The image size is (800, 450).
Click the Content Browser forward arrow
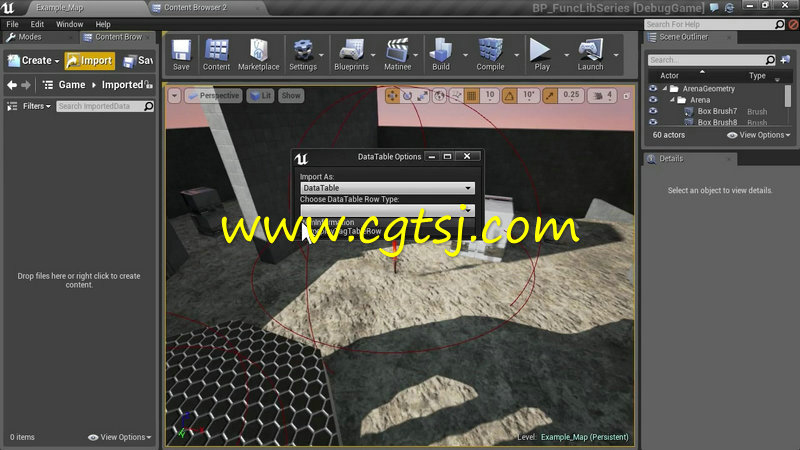pos(26,85)
